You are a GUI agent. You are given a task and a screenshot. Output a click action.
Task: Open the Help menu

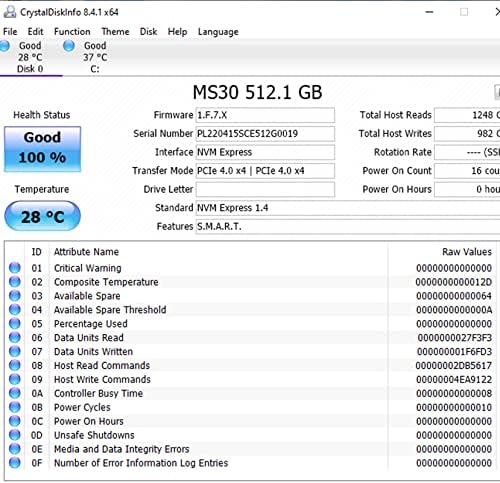(177, 32)
